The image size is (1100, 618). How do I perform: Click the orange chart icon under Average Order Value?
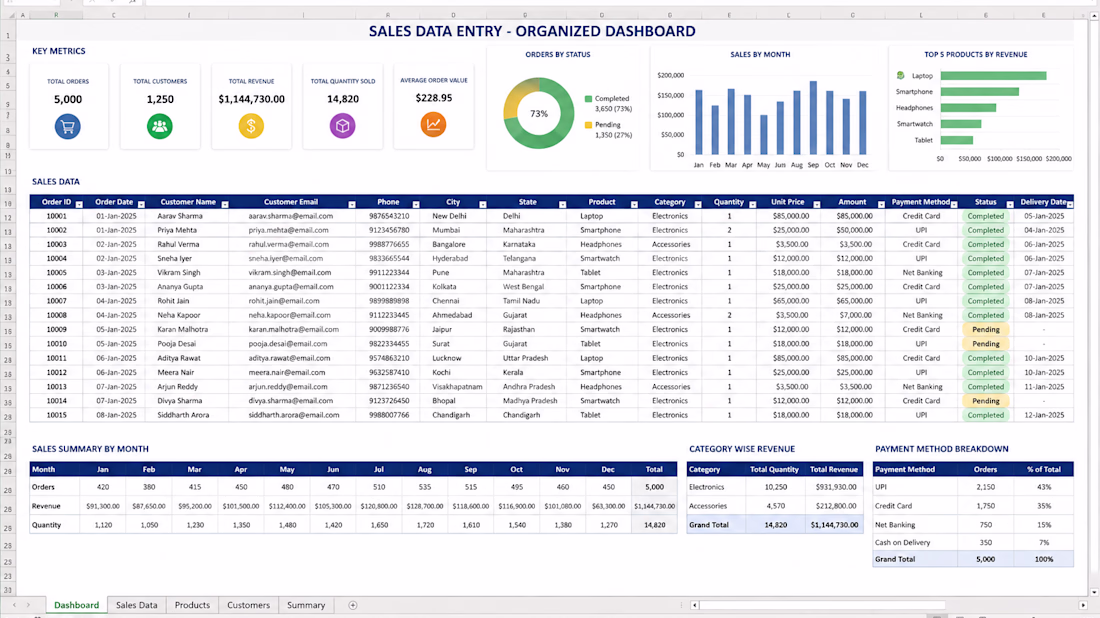click(434, 125)
